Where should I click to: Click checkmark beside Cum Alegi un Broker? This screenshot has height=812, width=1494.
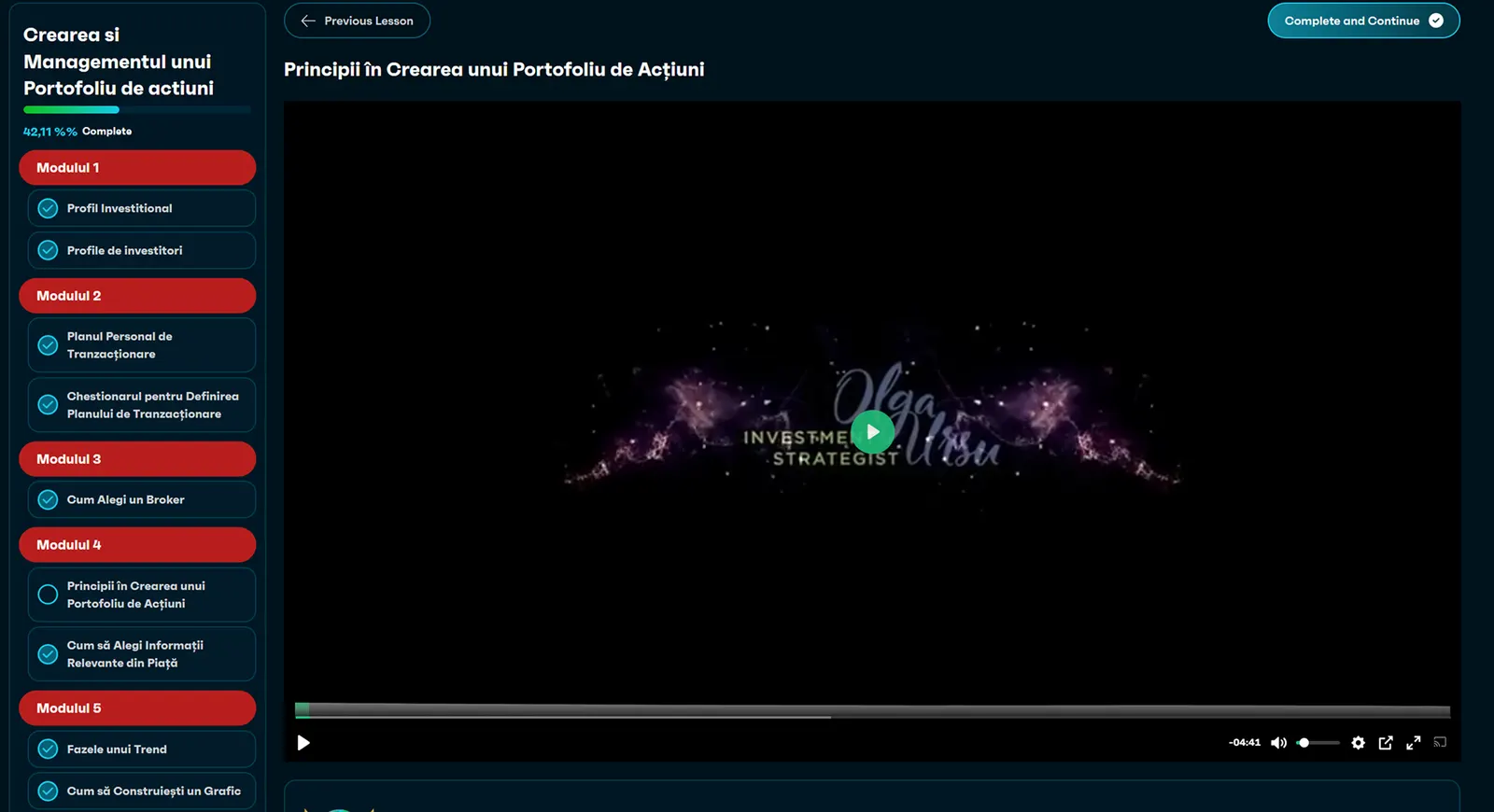click(x=48, y=499)
